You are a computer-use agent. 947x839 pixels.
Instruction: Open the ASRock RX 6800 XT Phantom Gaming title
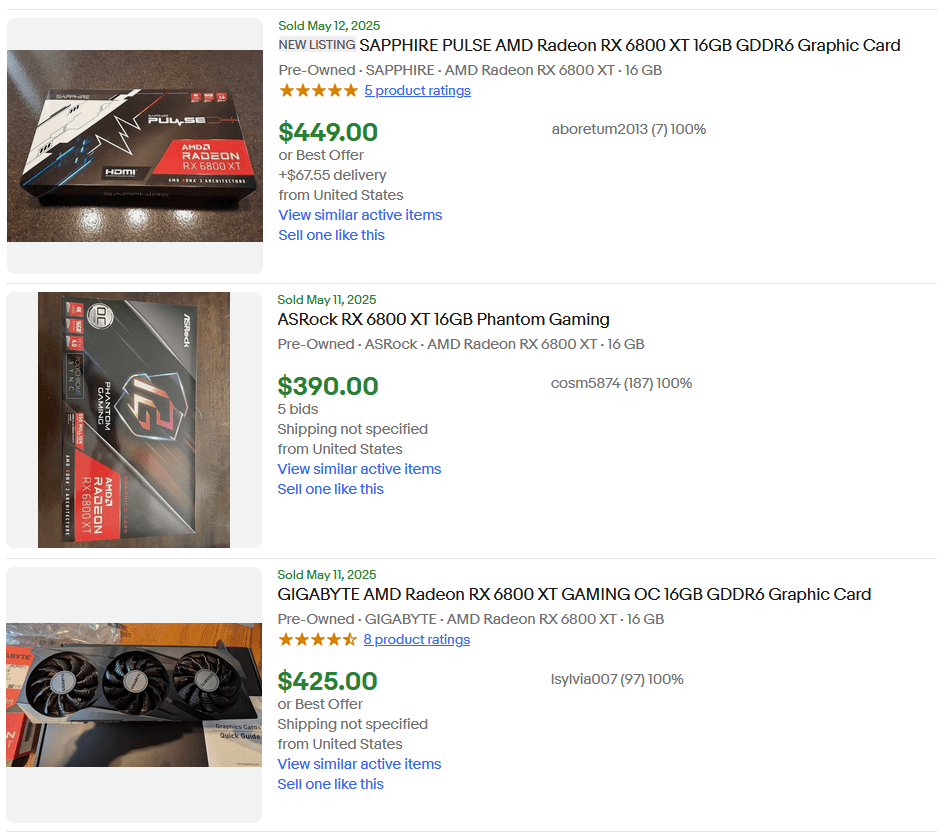[x=443, y=320]
